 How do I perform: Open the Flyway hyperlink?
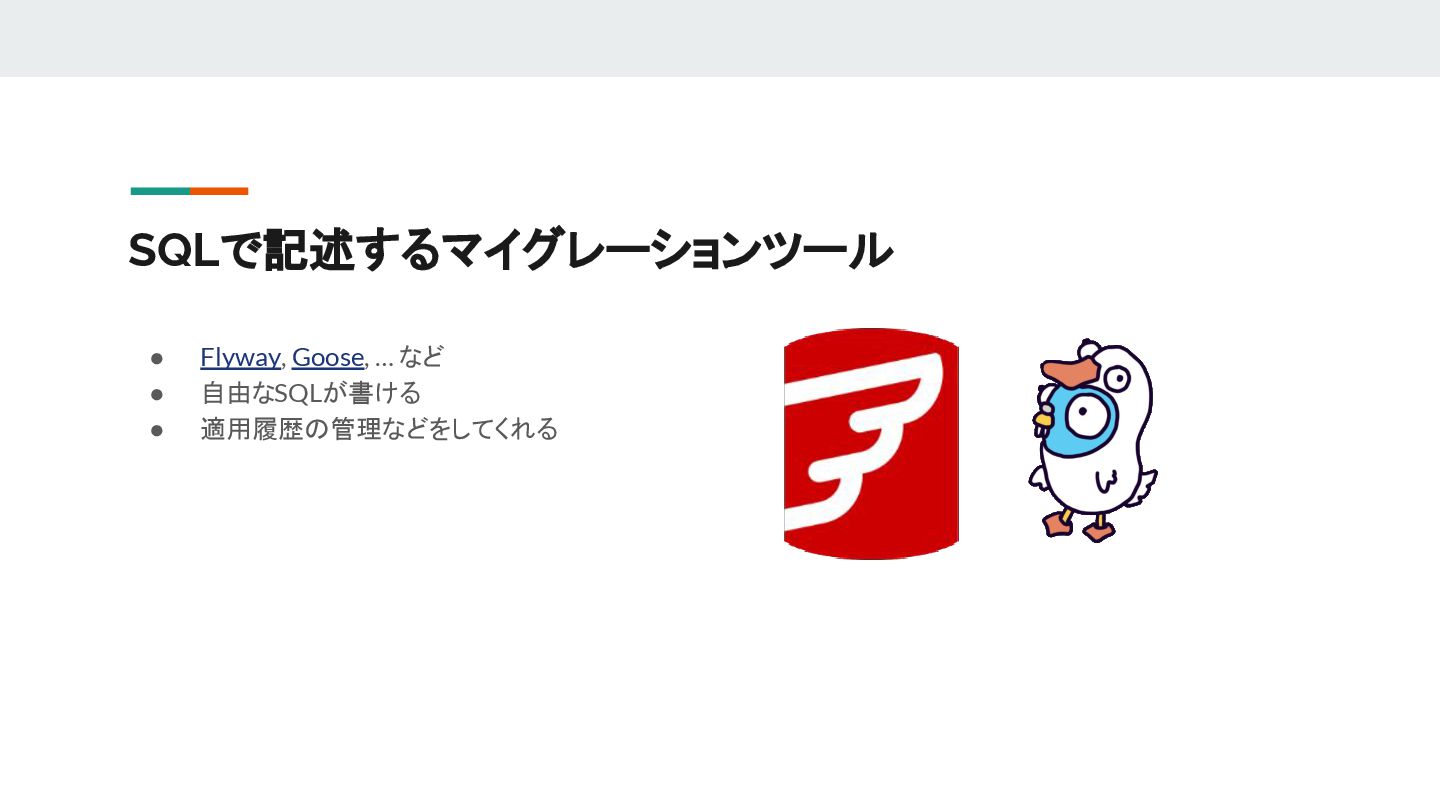coord(240,357)
